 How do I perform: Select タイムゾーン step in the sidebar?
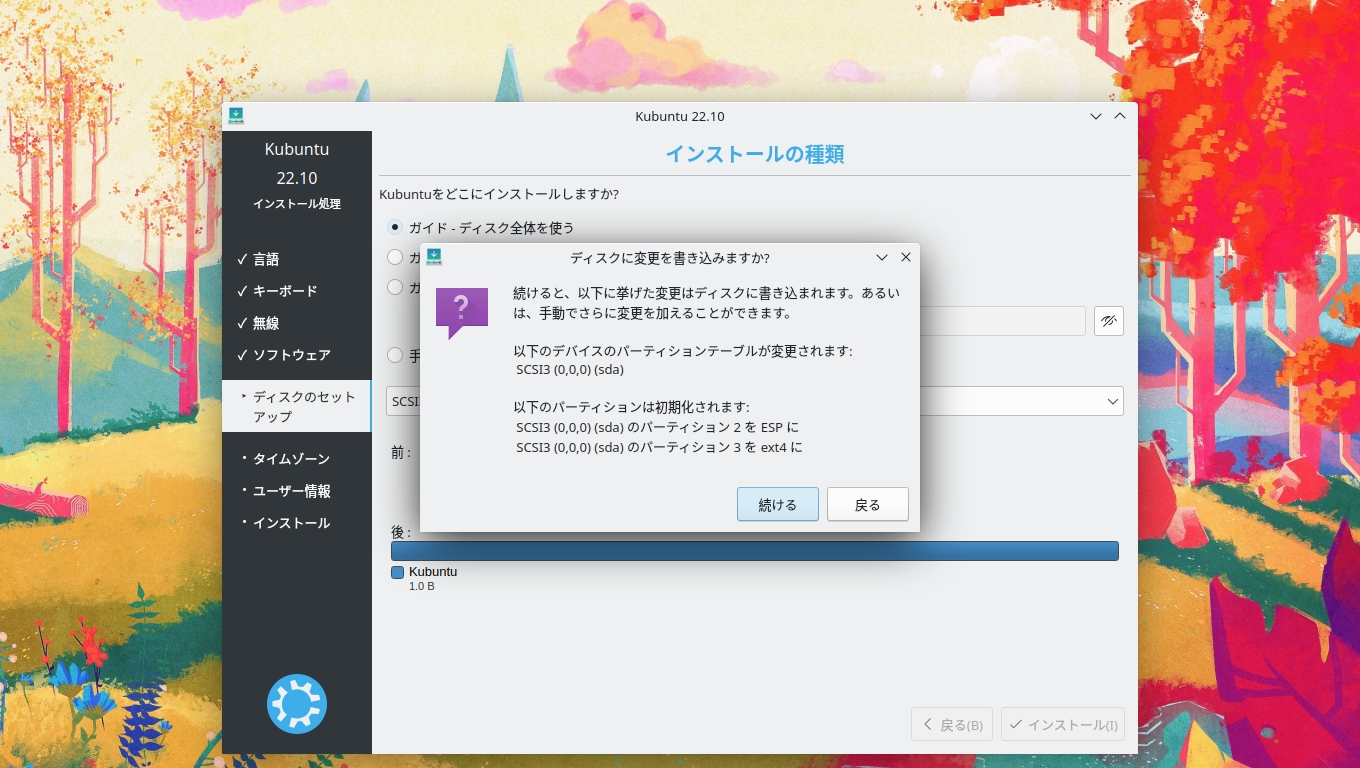point(285,459)
